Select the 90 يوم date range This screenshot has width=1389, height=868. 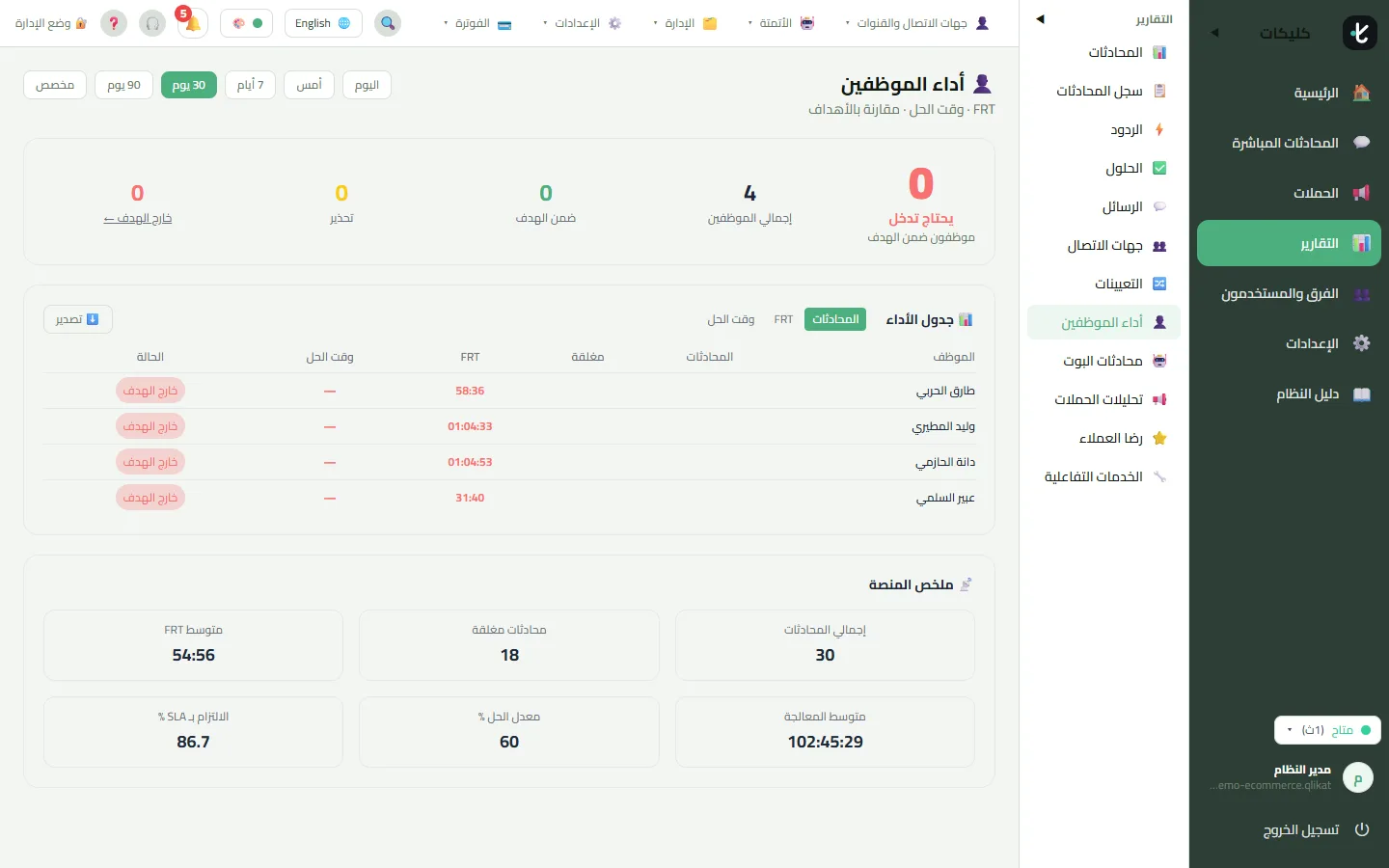click(124, 85)
